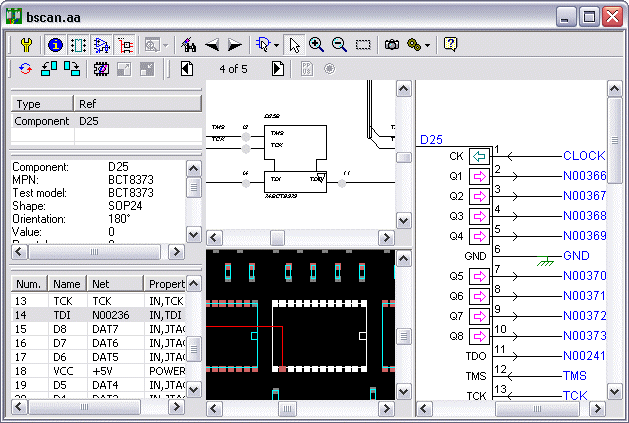The width and height of the screenshot is (629, 423).
Task: Go to previous page arrow beside 4 of 5
Action: pos(187,69)
